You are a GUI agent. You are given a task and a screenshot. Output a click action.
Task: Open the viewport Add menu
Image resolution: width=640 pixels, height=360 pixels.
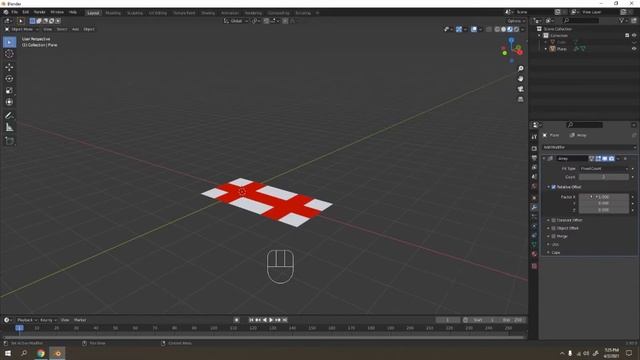pyautogui.click(x=75, y=29)
